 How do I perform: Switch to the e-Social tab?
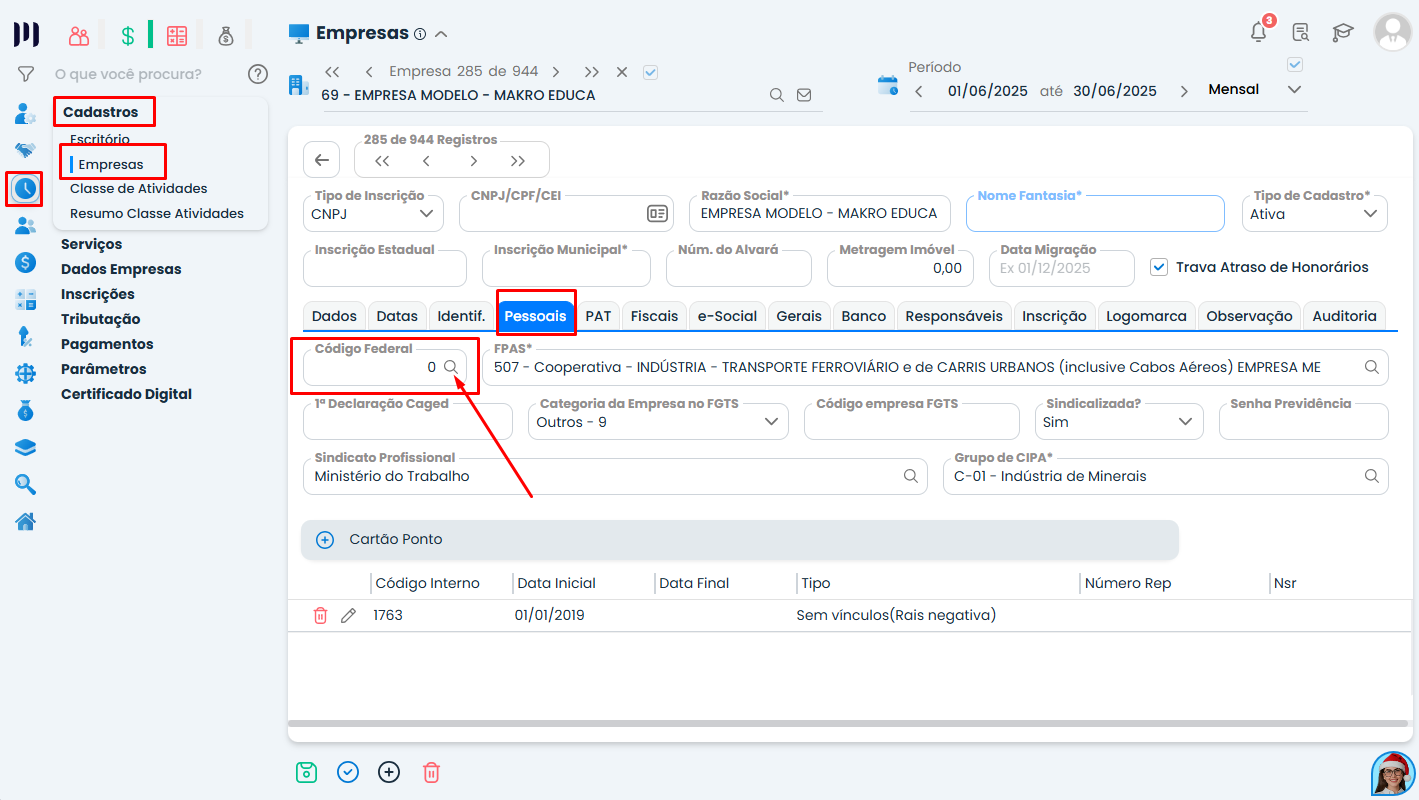727,316
